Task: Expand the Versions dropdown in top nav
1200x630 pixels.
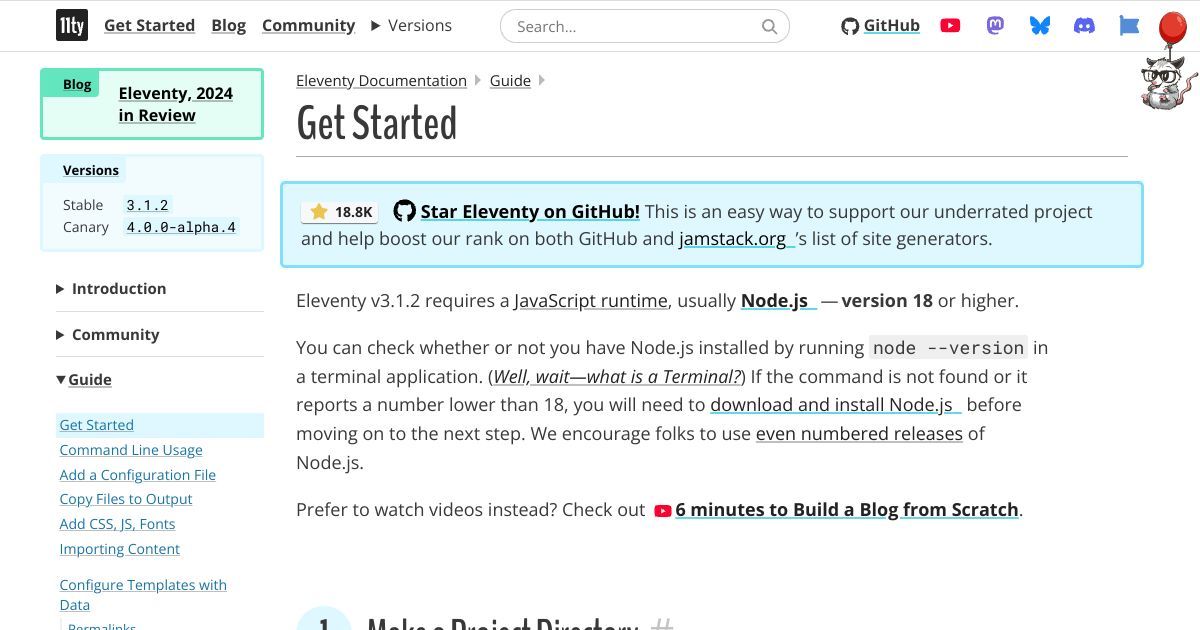Action: [411, 26]
